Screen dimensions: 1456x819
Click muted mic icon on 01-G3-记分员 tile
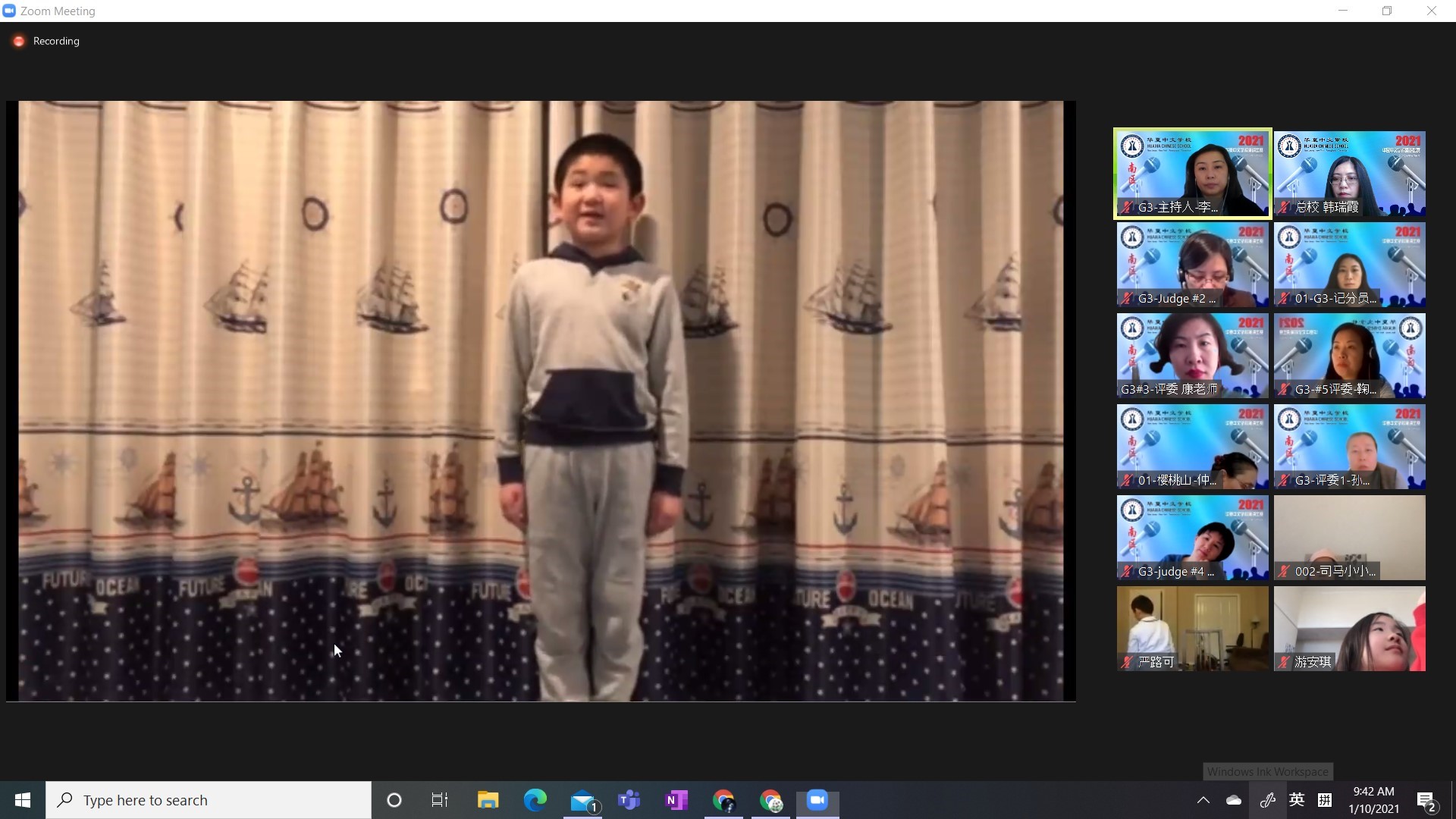[x=1285, y=298]
